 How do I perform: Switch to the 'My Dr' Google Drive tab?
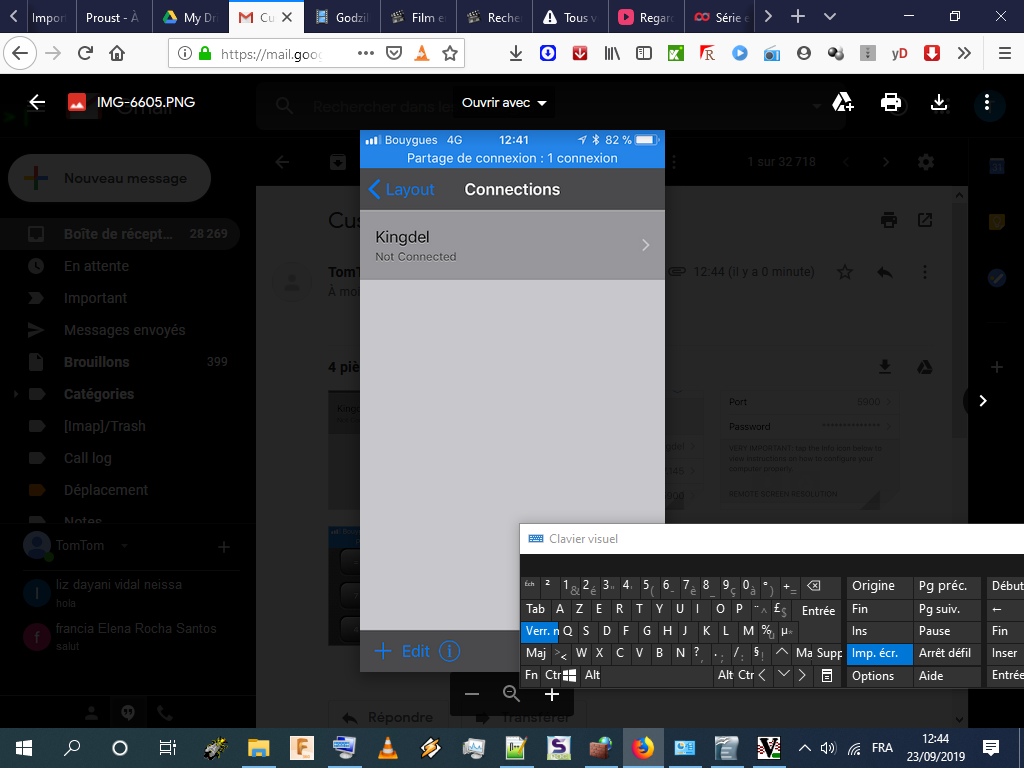coord(191,17)
